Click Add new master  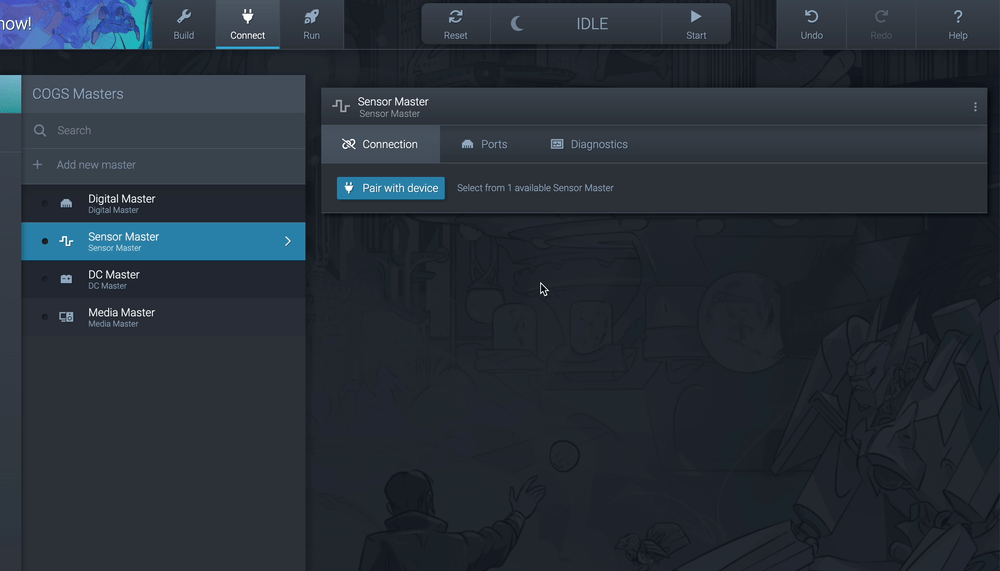(x=163, y=165)
